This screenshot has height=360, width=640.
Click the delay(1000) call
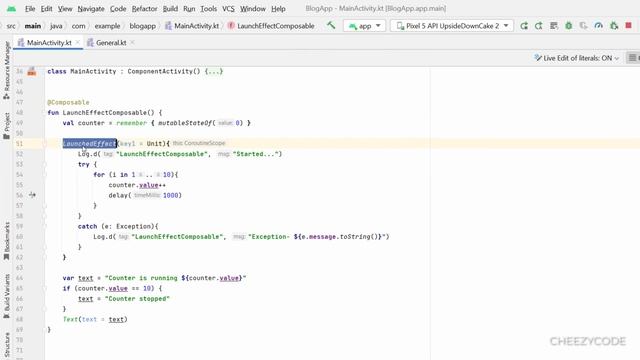coord(145,196)
